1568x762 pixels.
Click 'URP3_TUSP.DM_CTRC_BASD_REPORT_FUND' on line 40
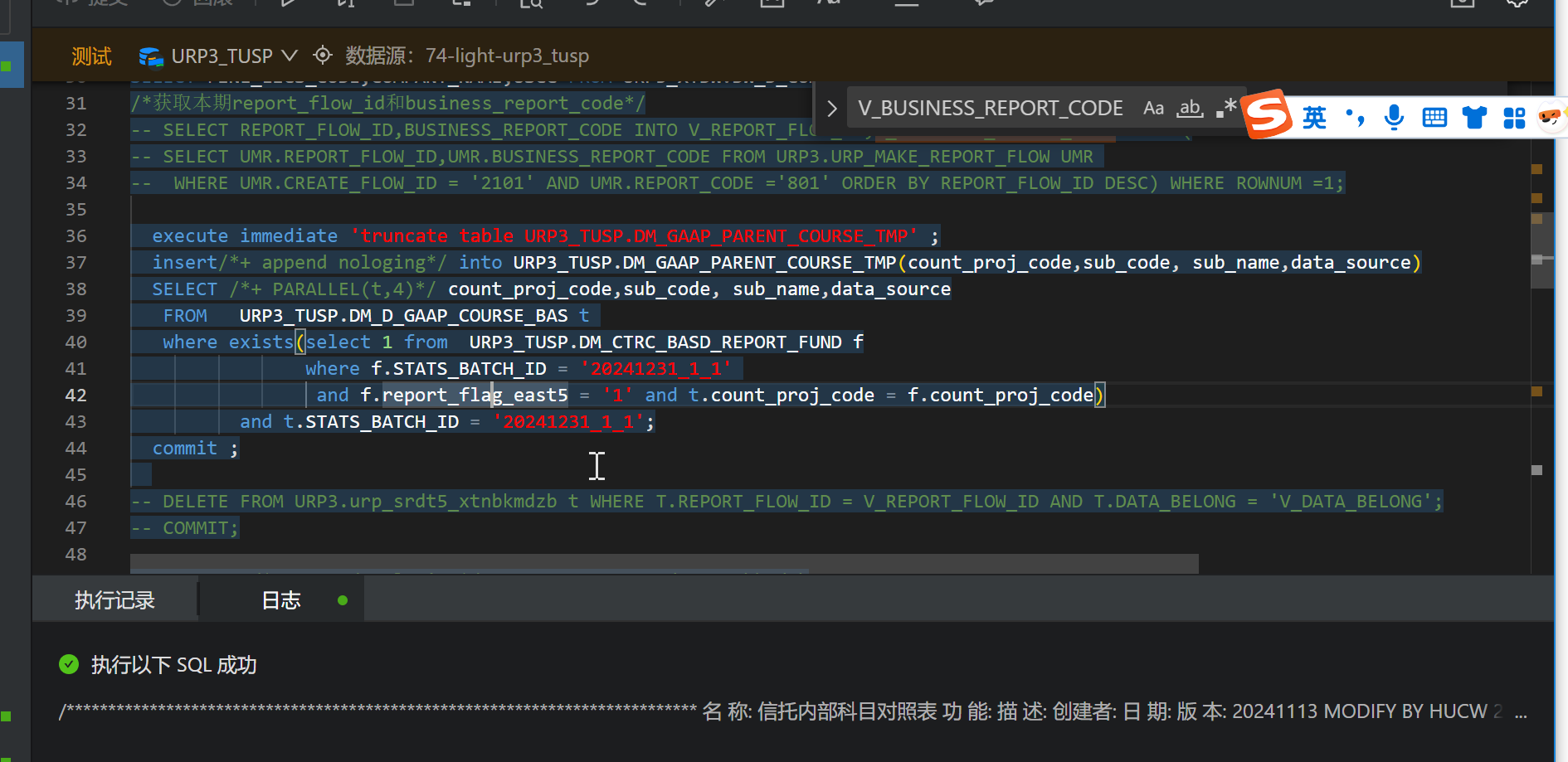tap(655, 342)
